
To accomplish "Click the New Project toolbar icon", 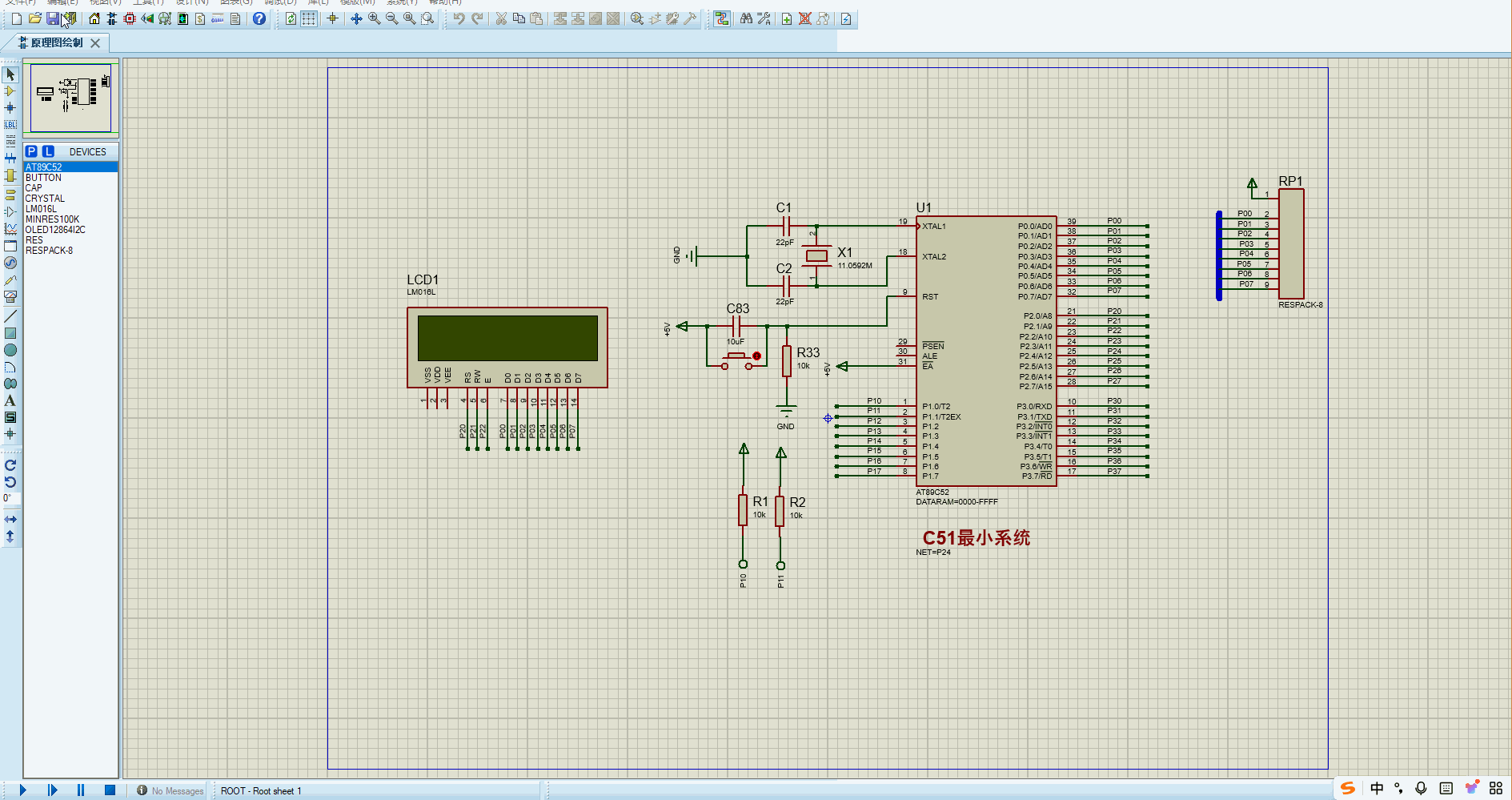I will coord(15,18).
